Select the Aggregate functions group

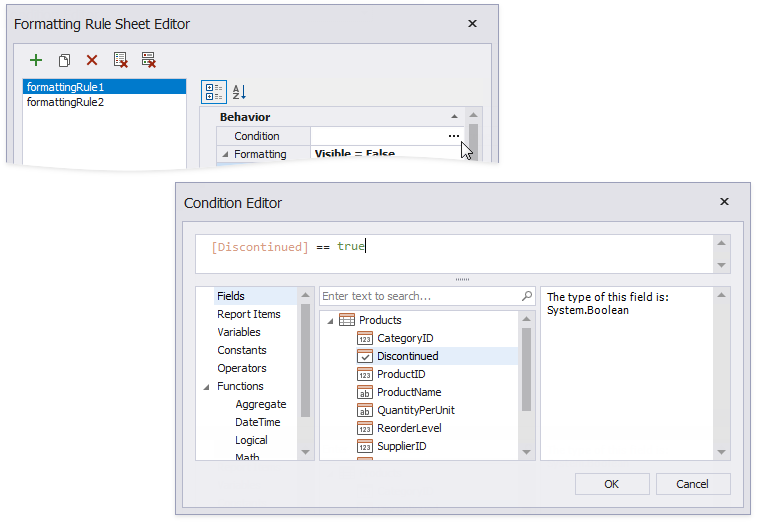coord(261,404)
